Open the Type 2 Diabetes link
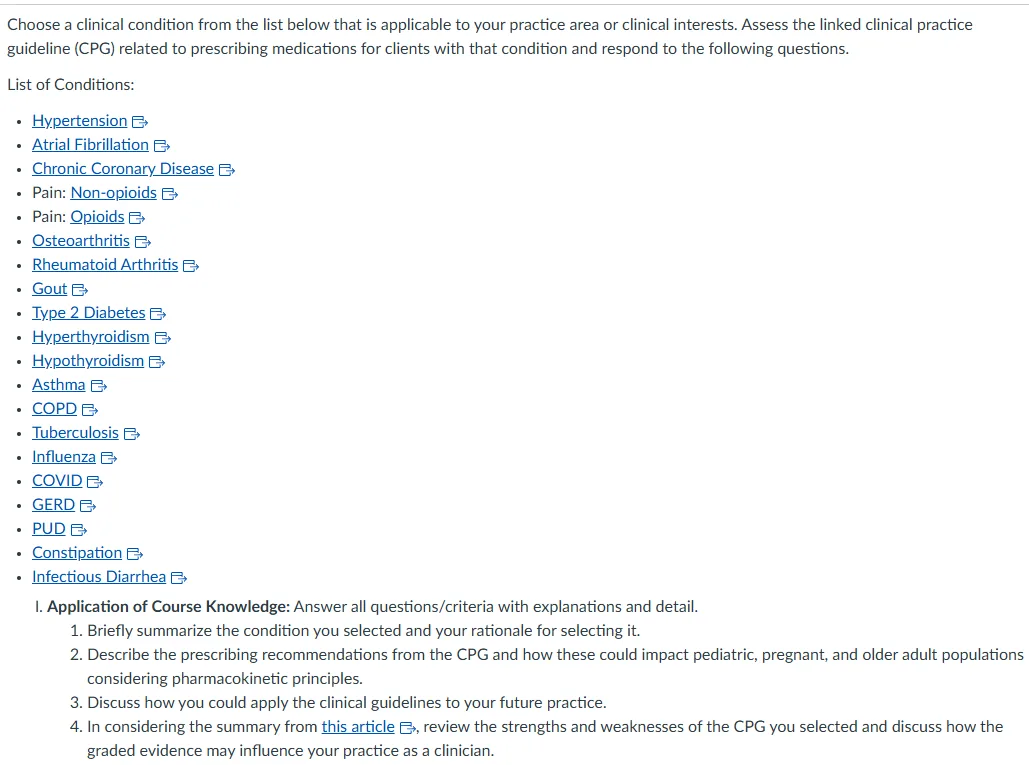Screen dimensions: 1029x765 pyautogui.click(x=89, y=313)
